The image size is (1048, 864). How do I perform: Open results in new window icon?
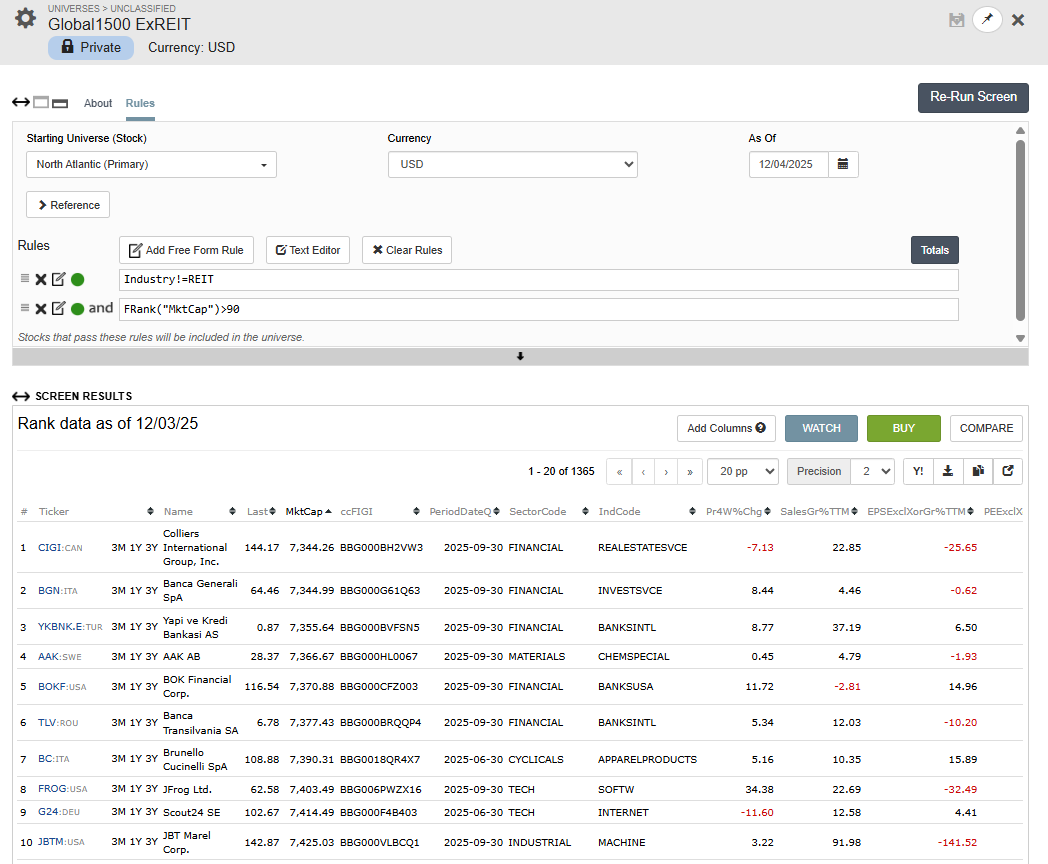1008,471
